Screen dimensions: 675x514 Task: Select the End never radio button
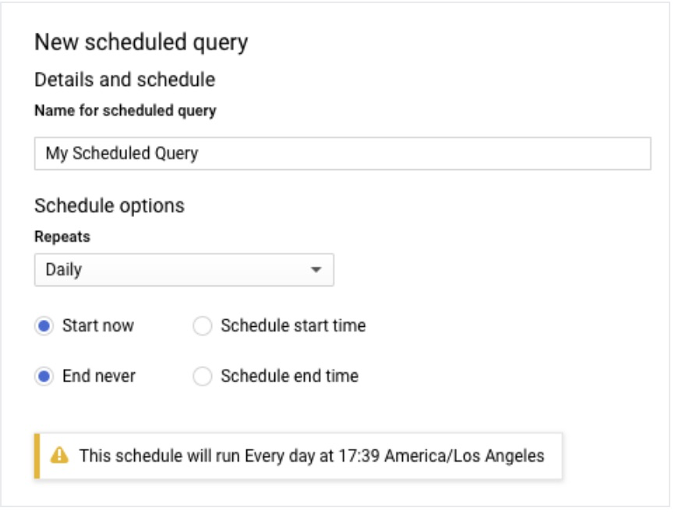click(44, 376)
